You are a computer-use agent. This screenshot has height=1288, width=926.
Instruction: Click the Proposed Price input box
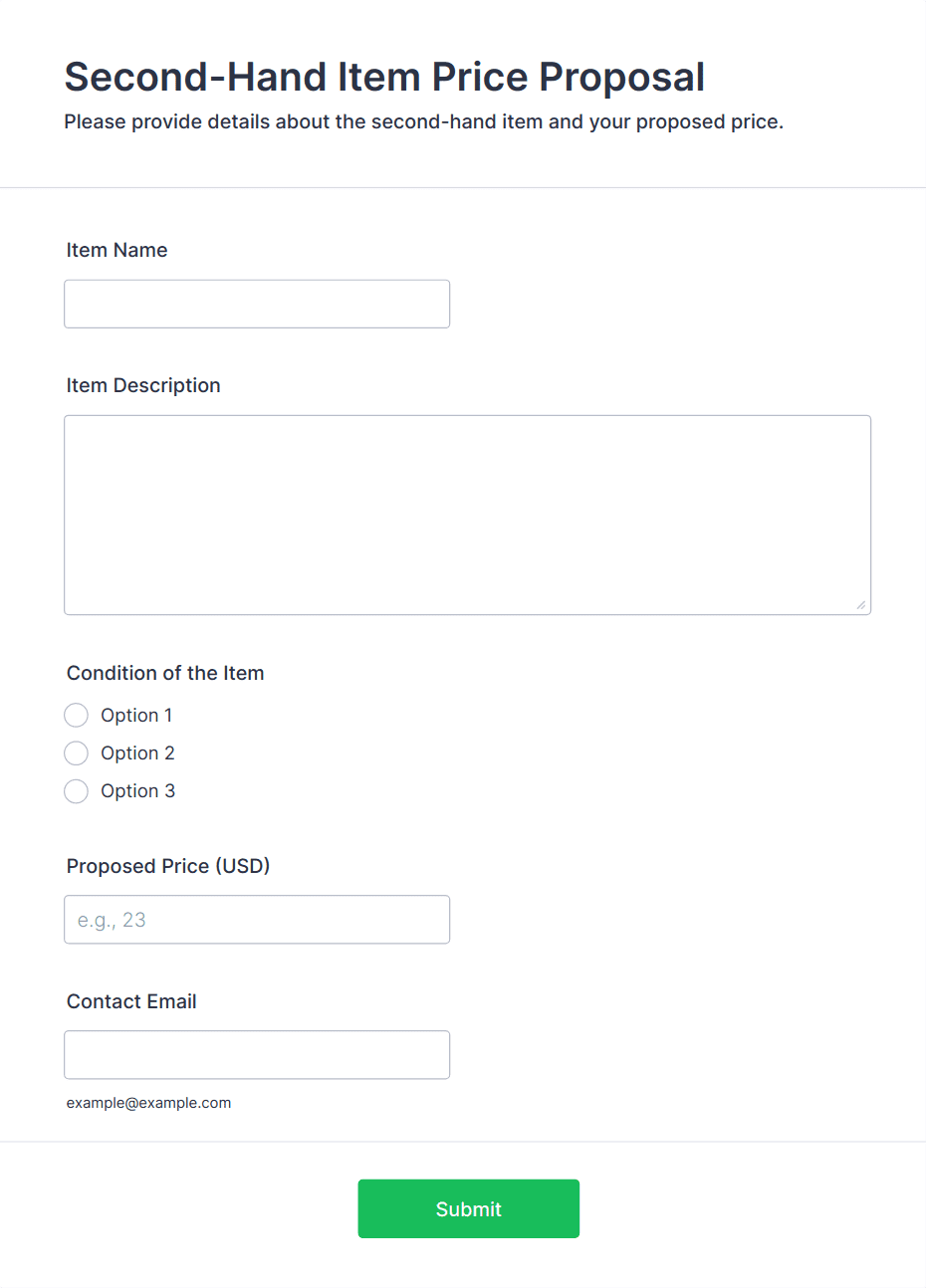(257, 920)
